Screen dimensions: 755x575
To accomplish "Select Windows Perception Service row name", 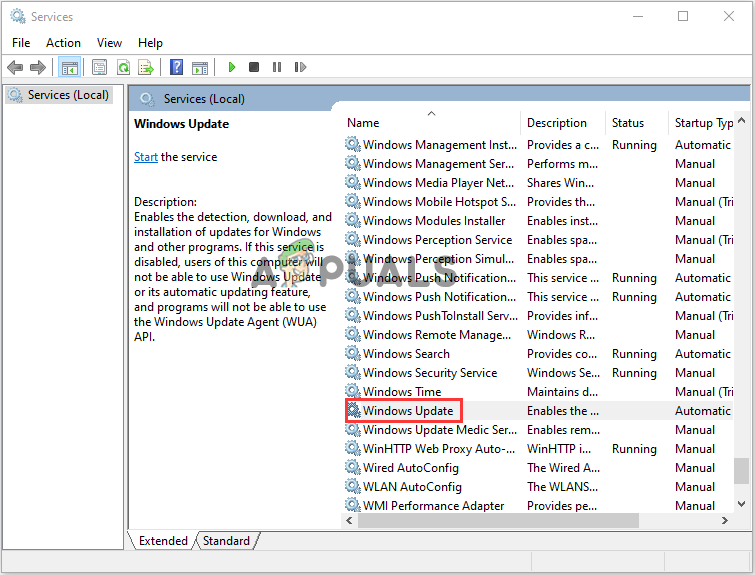I will (x=437, y=240).
